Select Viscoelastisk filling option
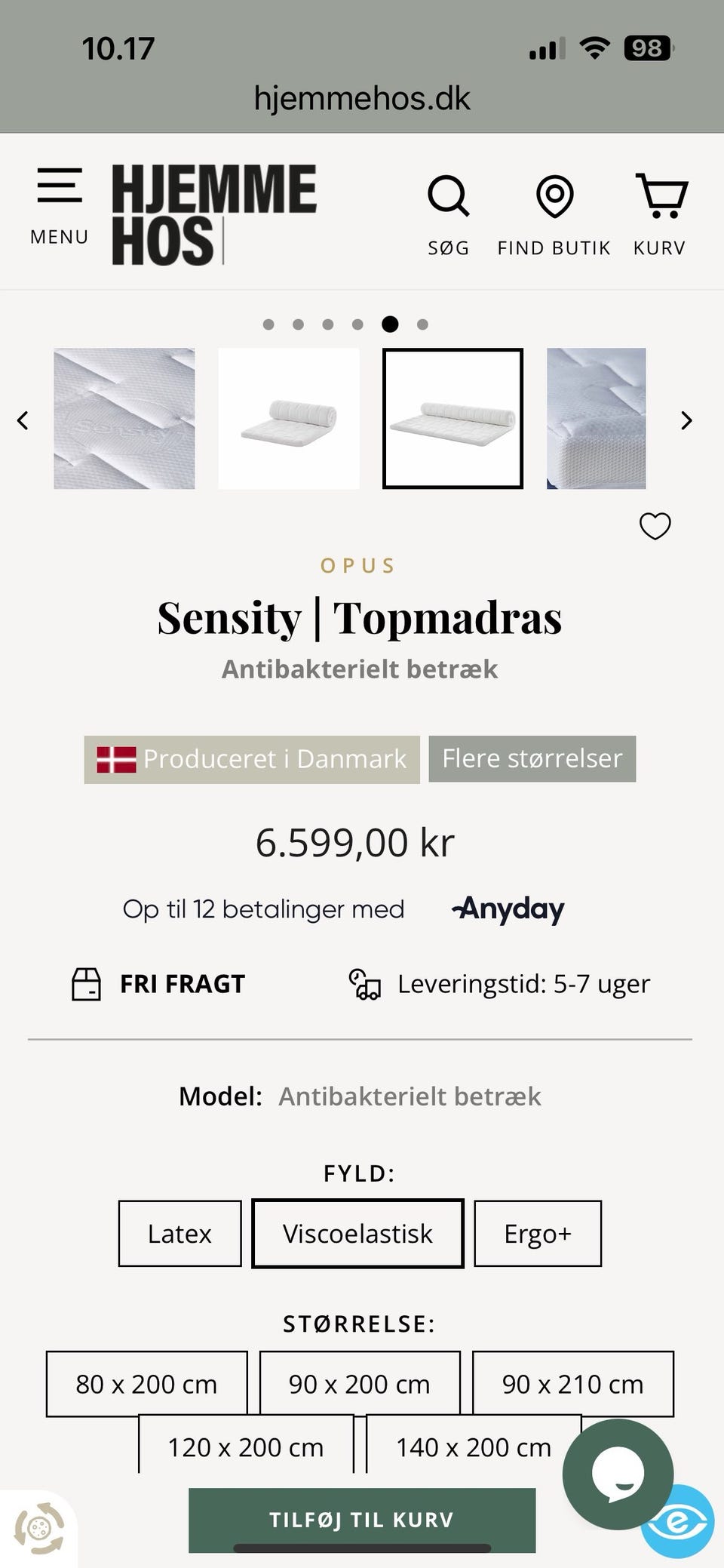This screenshot has width=724, height=1568. pyautogui.click(x=357, y=1234)
